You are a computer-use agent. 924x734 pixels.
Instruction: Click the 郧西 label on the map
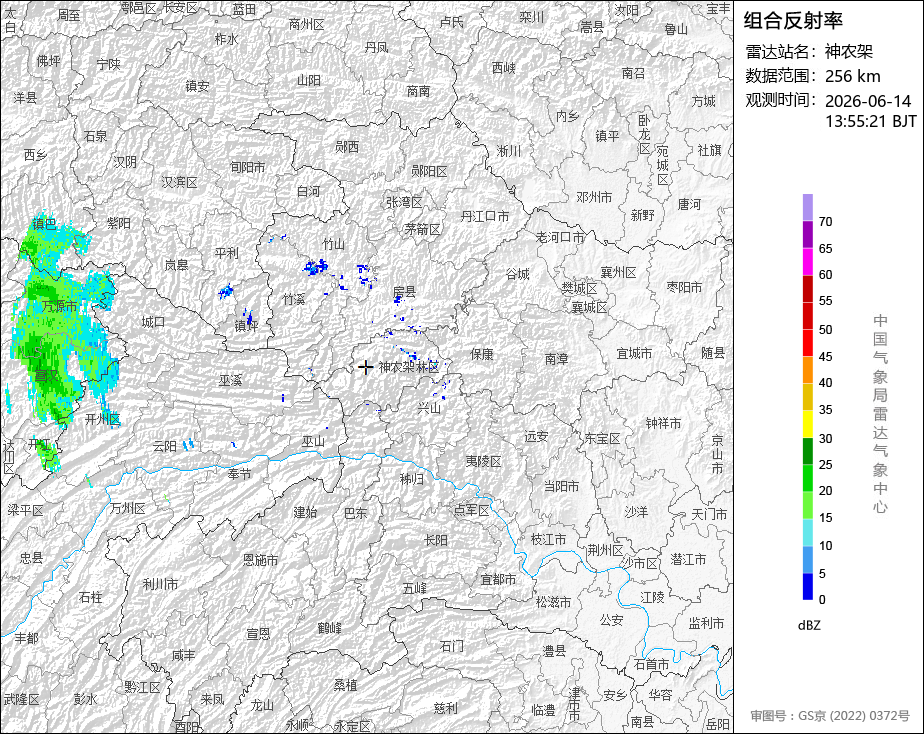tap(346, 147)
